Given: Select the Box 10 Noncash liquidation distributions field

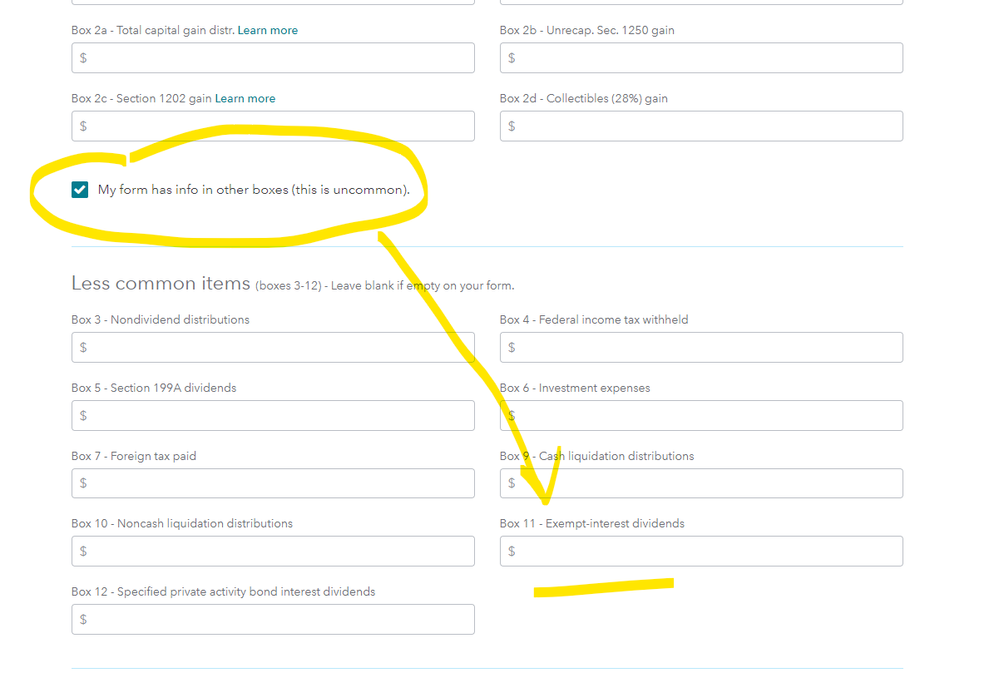Looking at the screenshot, I should pos(273,552).
